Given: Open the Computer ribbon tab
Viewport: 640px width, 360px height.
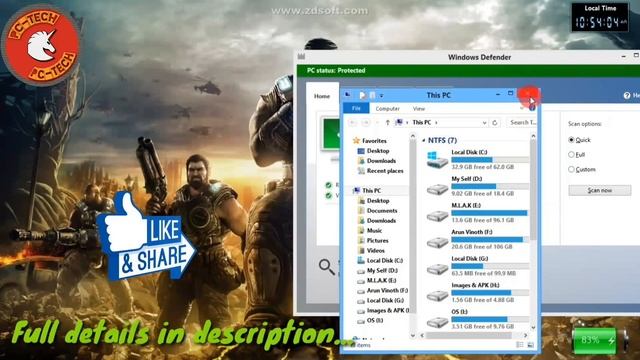Looking at the screenshot, I should [x=387, y=109].
